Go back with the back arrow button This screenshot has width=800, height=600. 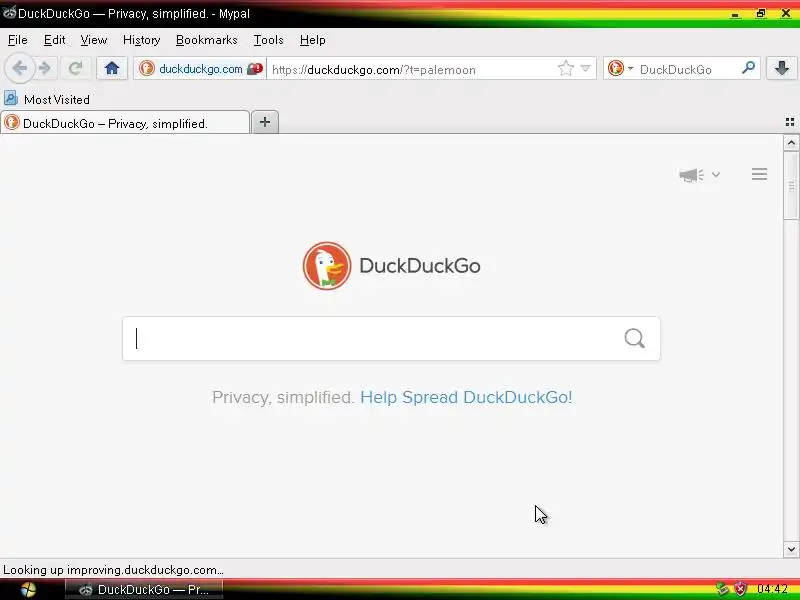click(20, 68)
